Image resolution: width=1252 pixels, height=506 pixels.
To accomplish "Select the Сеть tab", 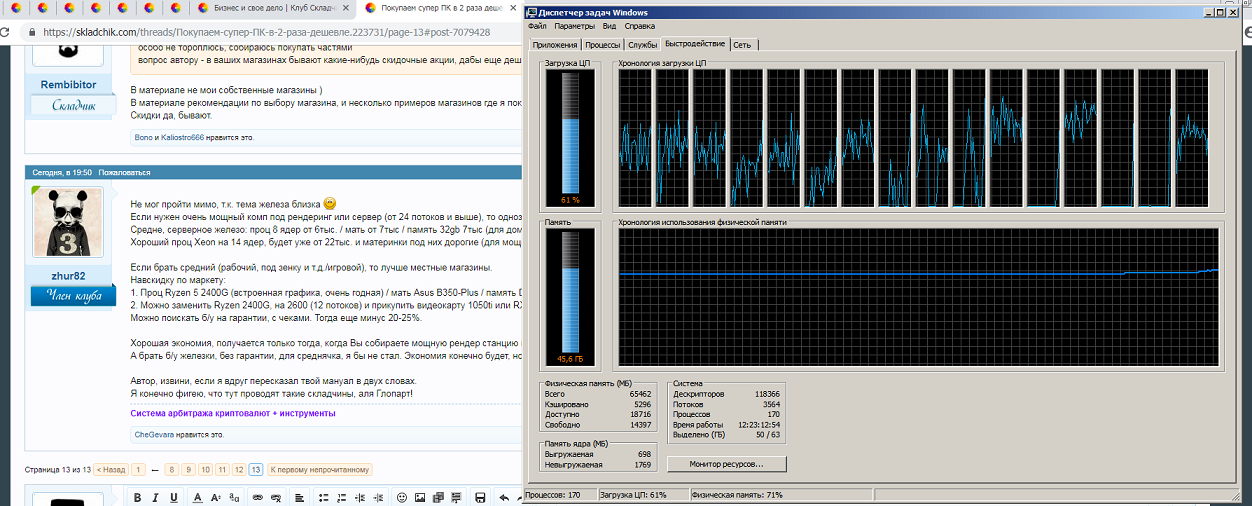I will pyautogui.click(x=741, y=45).
